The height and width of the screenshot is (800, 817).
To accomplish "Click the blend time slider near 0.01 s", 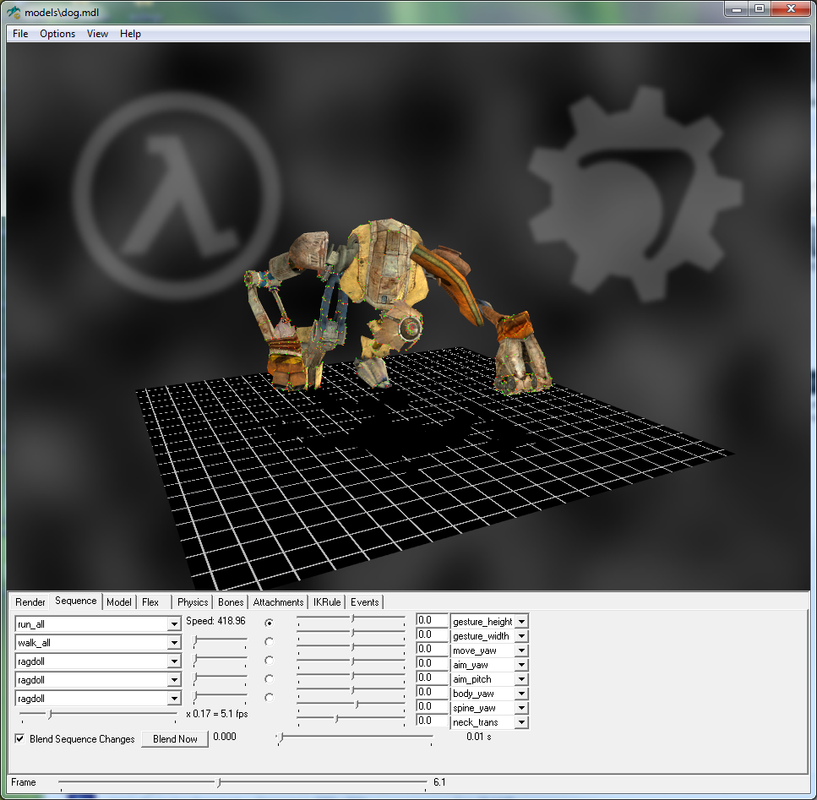I will click(355, 737).
